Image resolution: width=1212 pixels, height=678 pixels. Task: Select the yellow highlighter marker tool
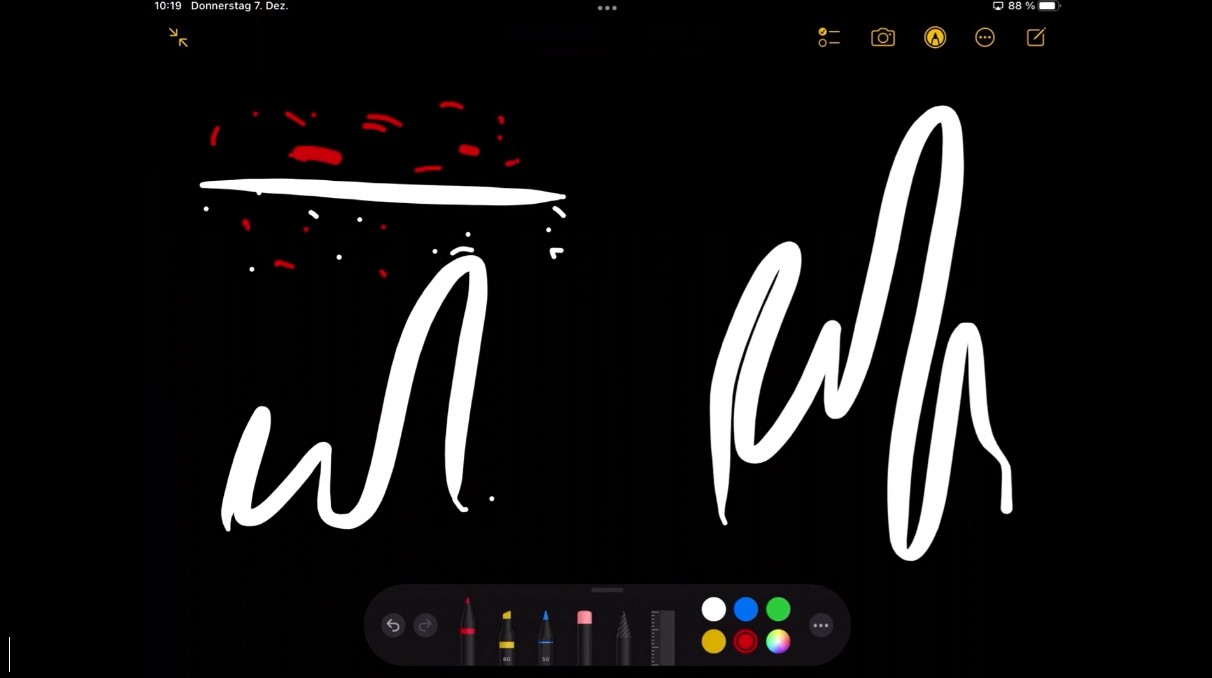(x=506, y=637)
